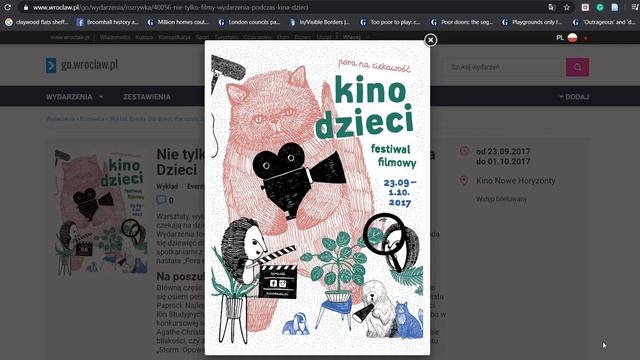Click the translate page icon in address bar
Viewport: 640px width, 360px height.
(551, 7)
